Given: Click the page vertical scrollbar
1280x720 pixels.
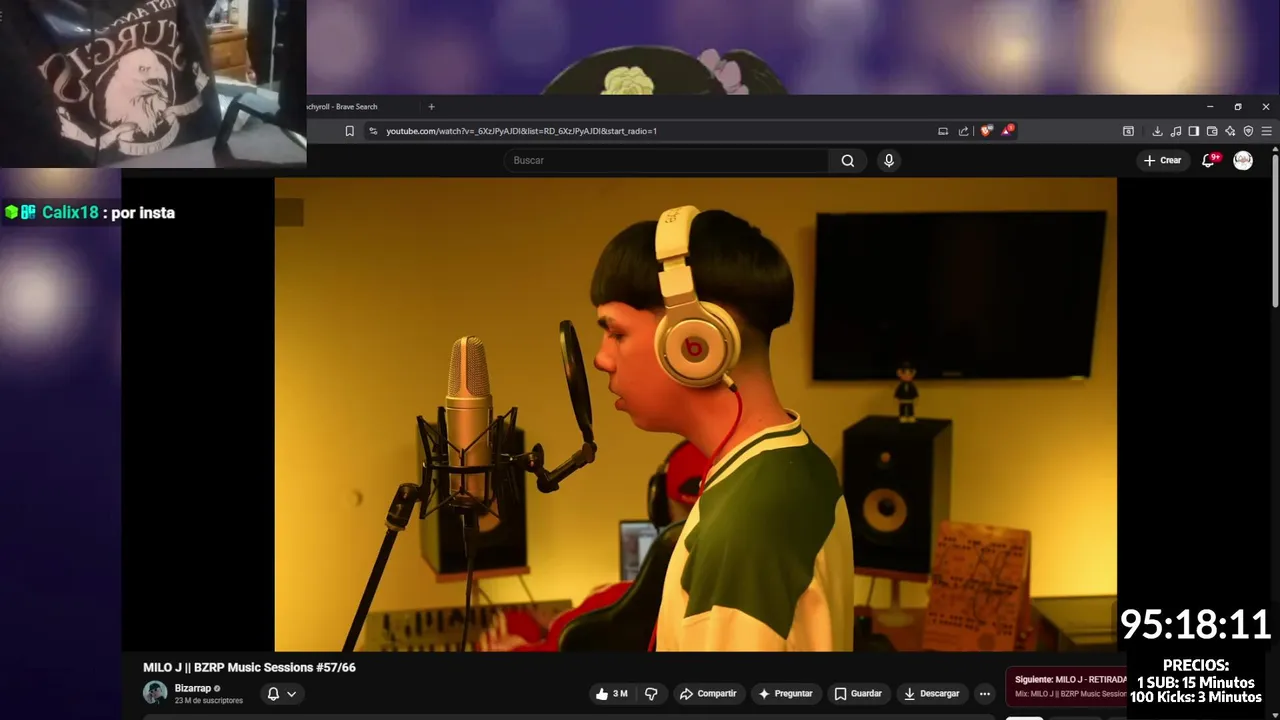Looking at the screenshot, I should (x=1275, y=230).
